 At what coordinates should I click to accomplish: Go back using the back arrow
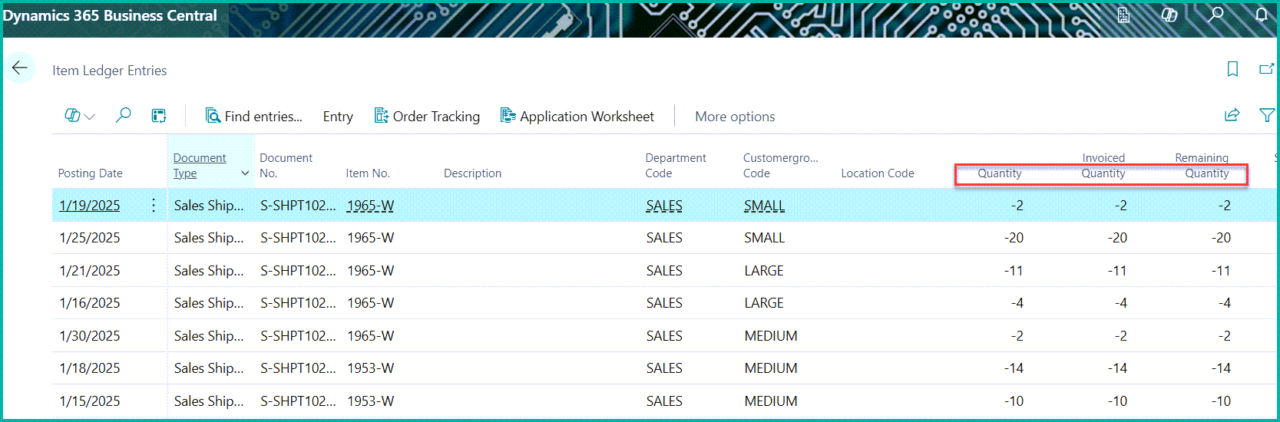[x=20, y=69]
